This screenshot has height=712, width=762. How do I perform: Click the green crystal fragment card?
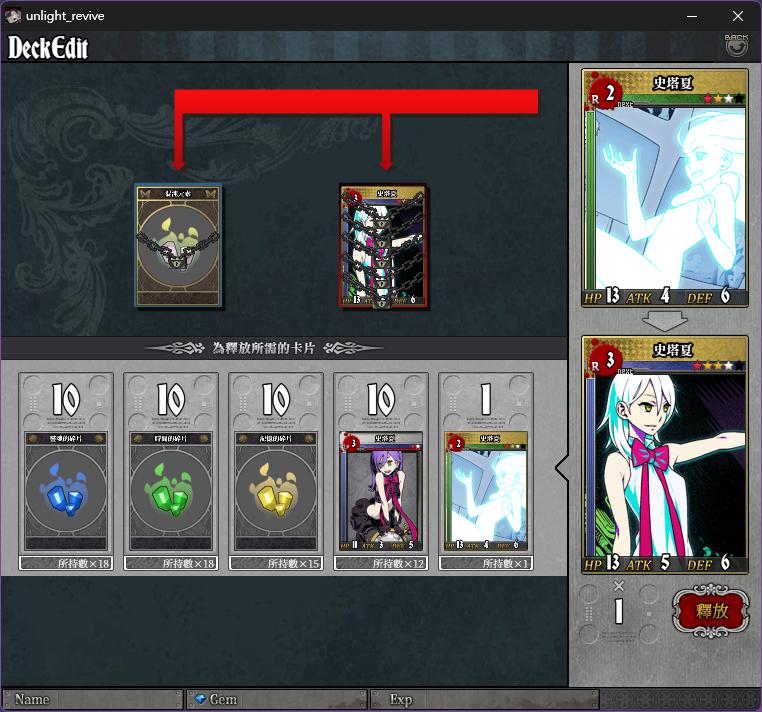coord(171,491)
